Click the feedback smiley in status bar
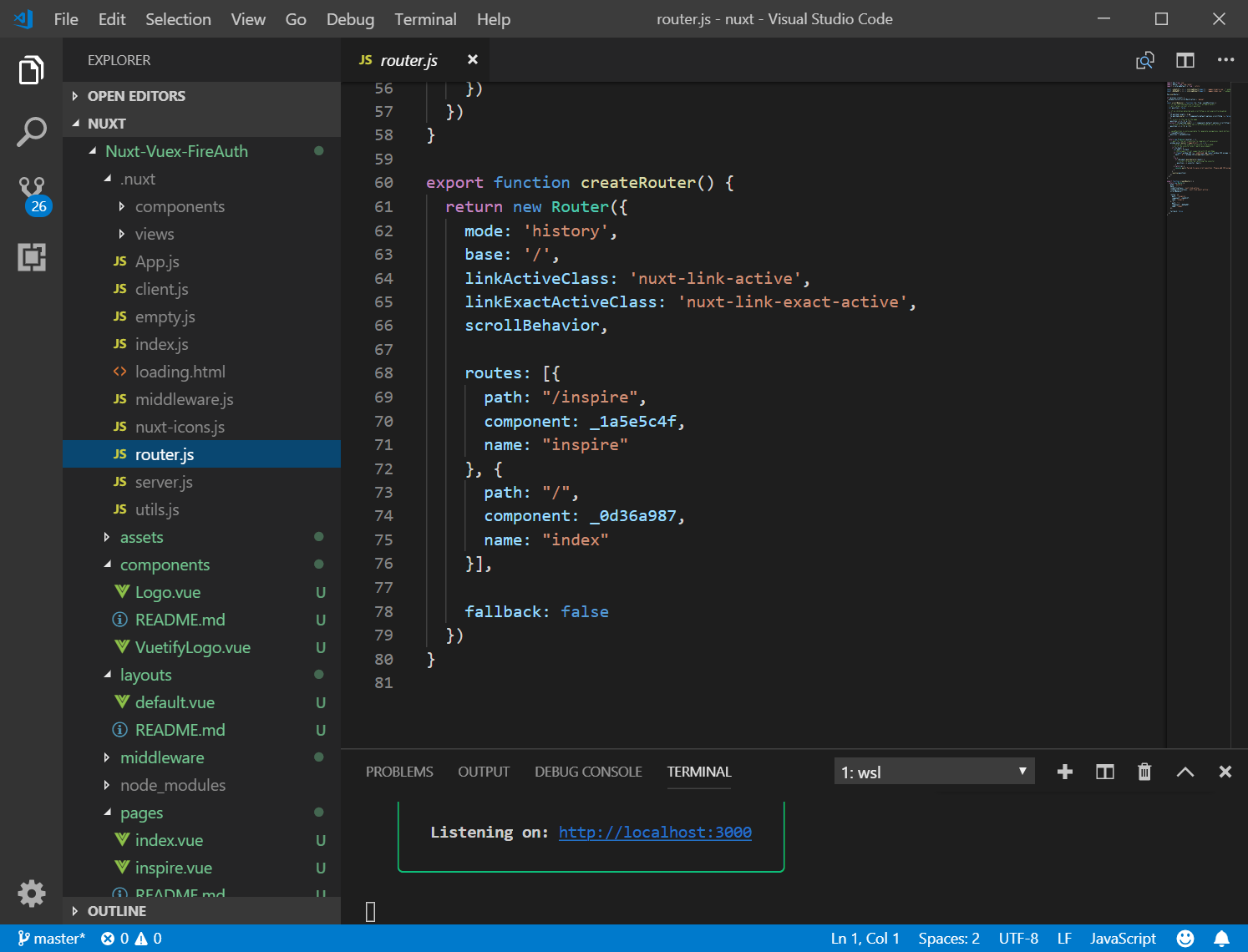The image size is (1248, 952). coord(1185,939)
